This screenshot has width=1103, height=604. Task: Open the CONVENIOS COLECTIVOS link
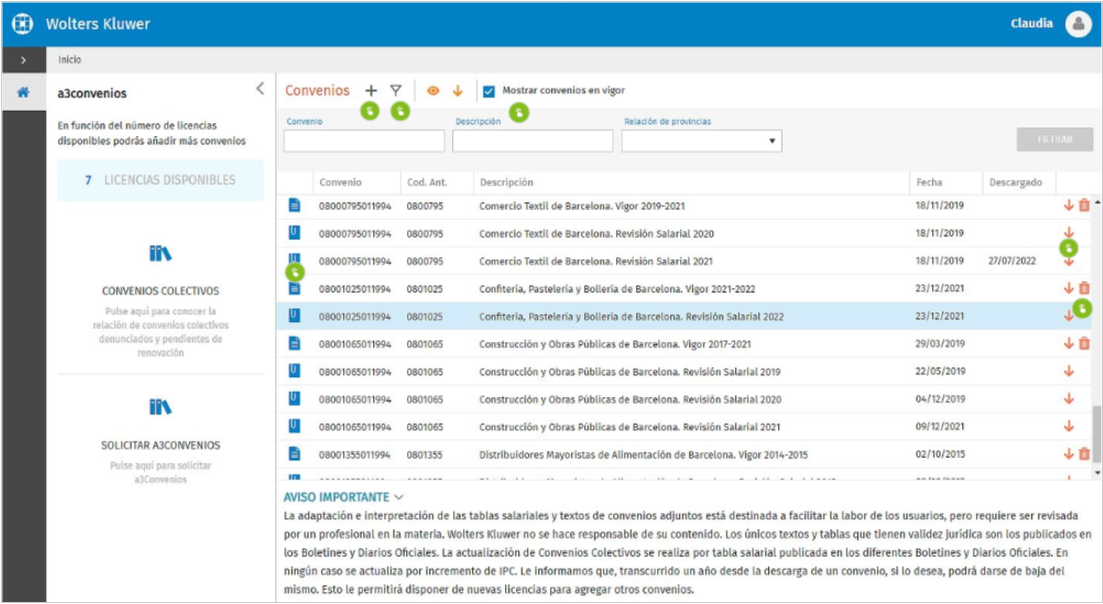click(x=160, y=290)
